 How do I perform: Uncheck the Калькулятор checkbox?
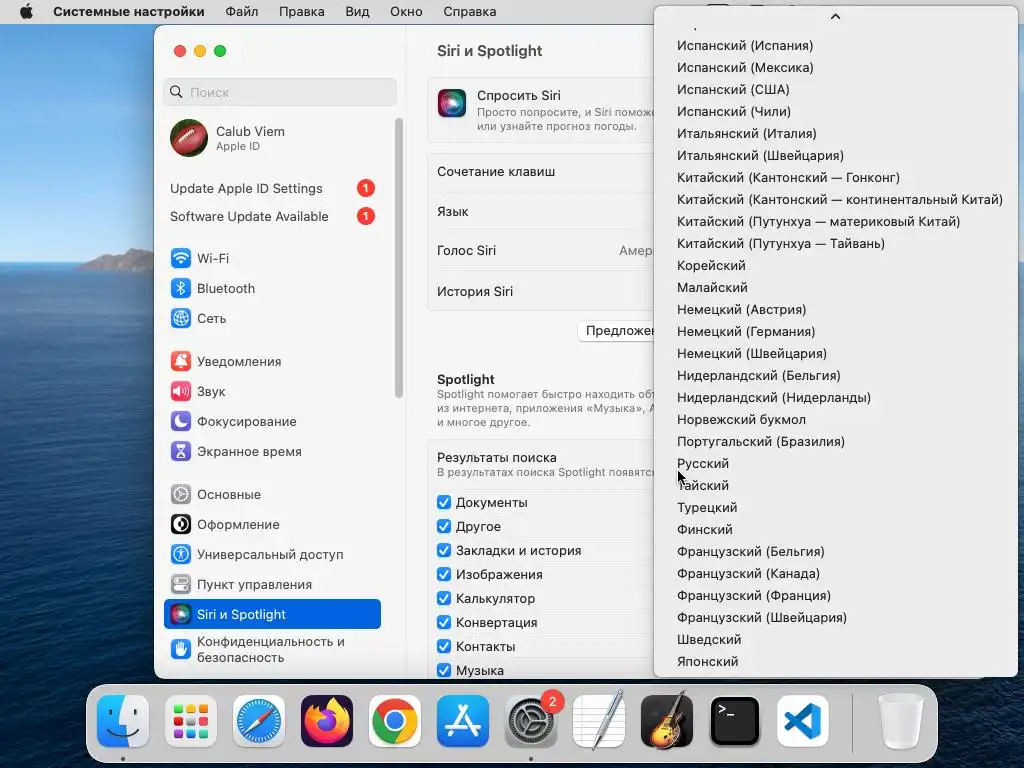(444, 598)
